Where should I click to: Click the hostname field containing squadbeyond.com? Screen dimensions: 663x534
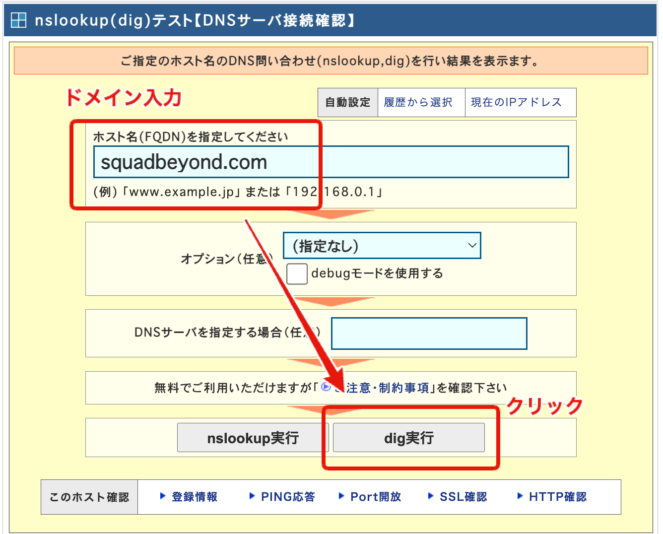(x=331, y=162)
